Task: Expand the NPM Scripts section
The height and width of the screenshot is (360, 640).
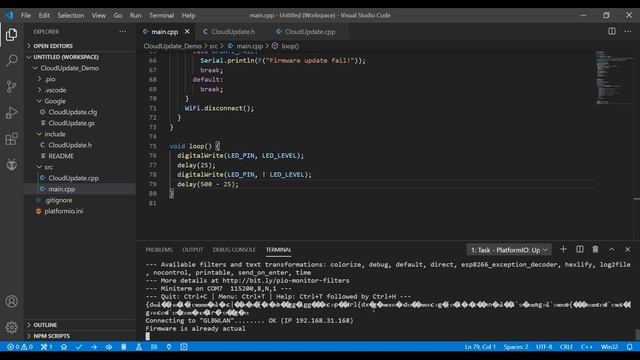Action: click(x=80, y=336)
